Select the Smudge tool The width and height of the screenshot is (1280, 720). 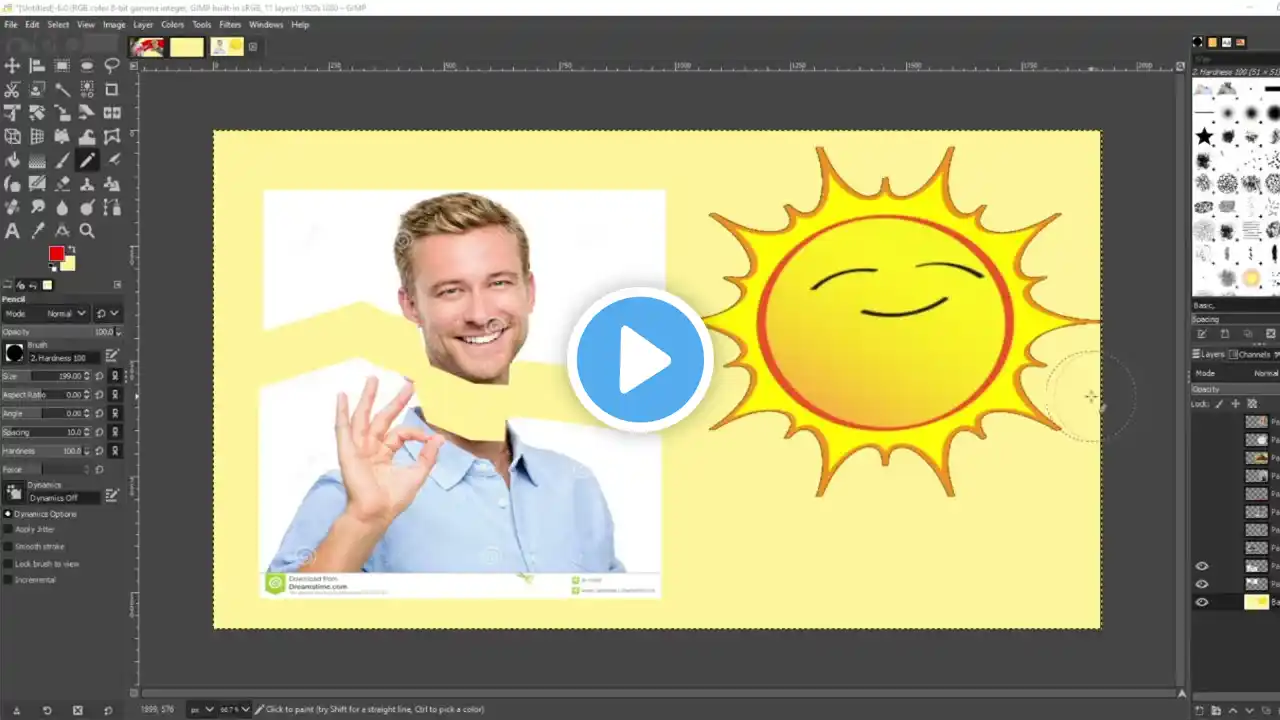tap(37, 207)
